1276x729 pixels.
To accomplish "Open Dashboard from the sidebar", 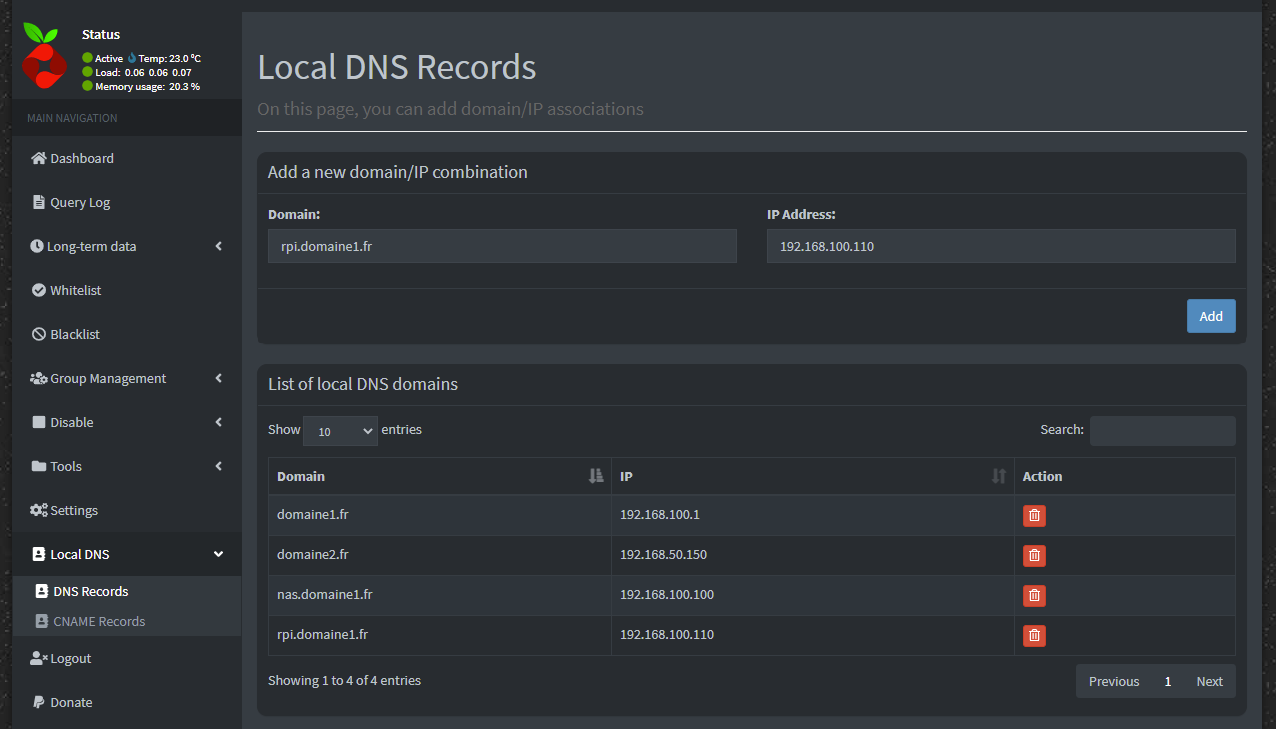I will (x=82, y=158).
